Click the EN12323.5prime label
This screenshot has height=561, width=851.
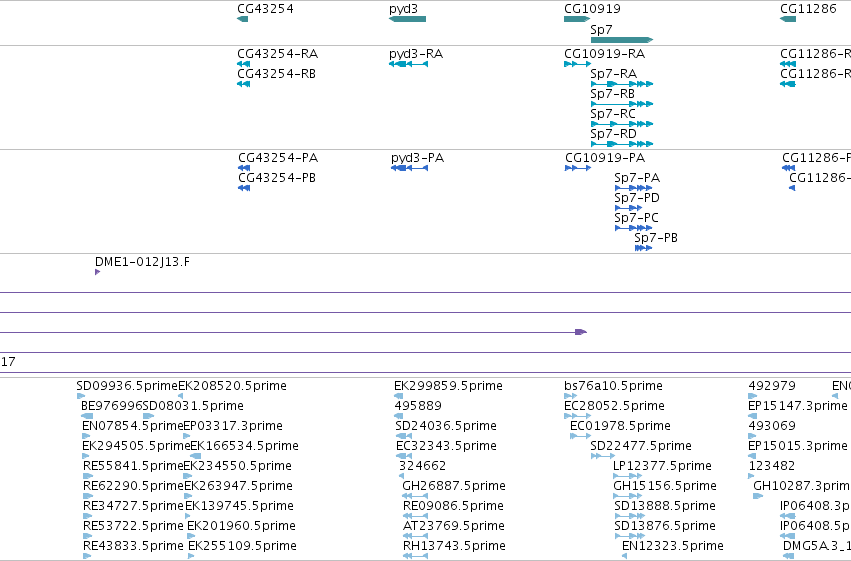tap(672, 547)
